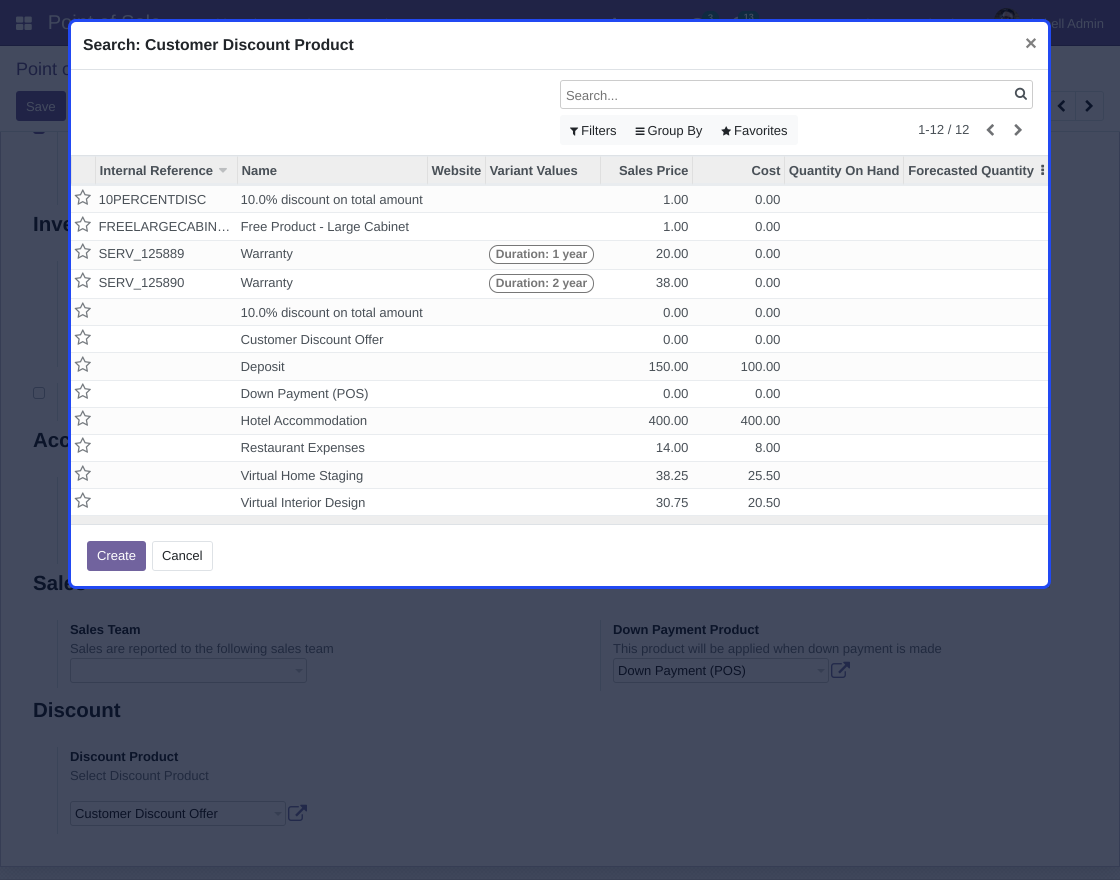This screenshot has width=1120, height=880.
Task: Select the Duration: 2 year tag
Action: tap(541, 283)
